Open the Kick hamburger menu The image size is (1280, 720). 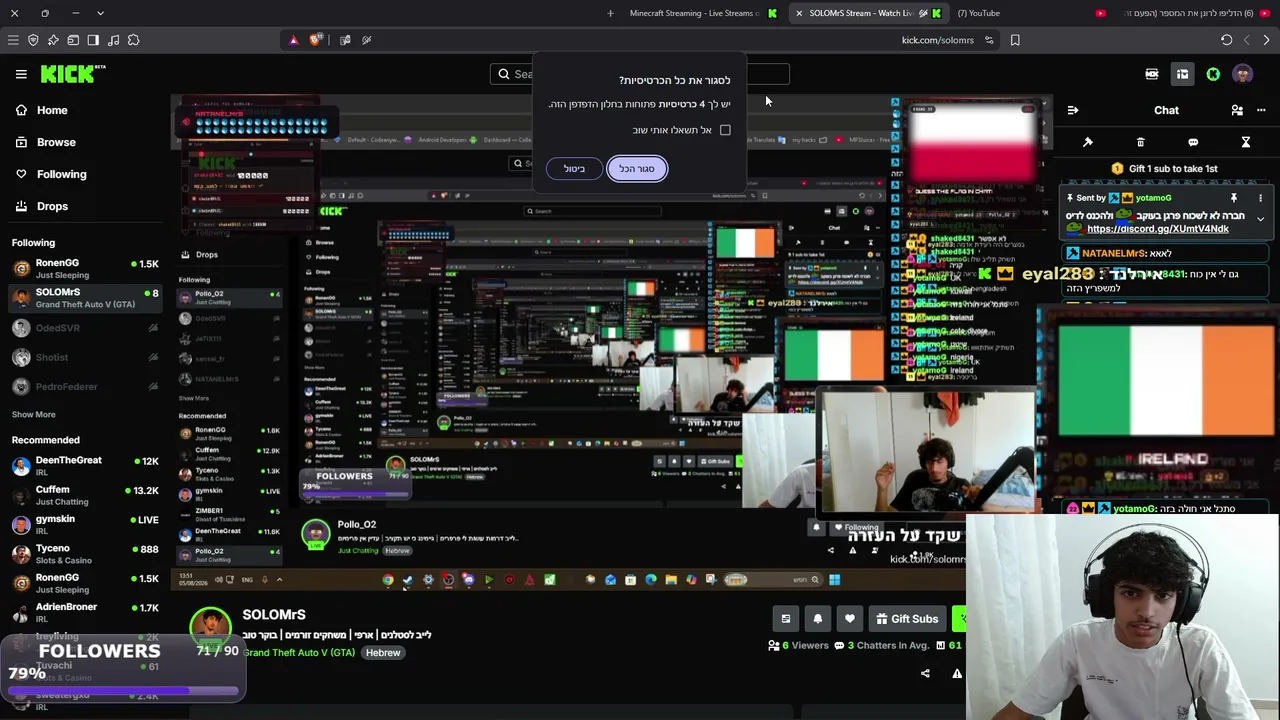click(x=21, y=74)
